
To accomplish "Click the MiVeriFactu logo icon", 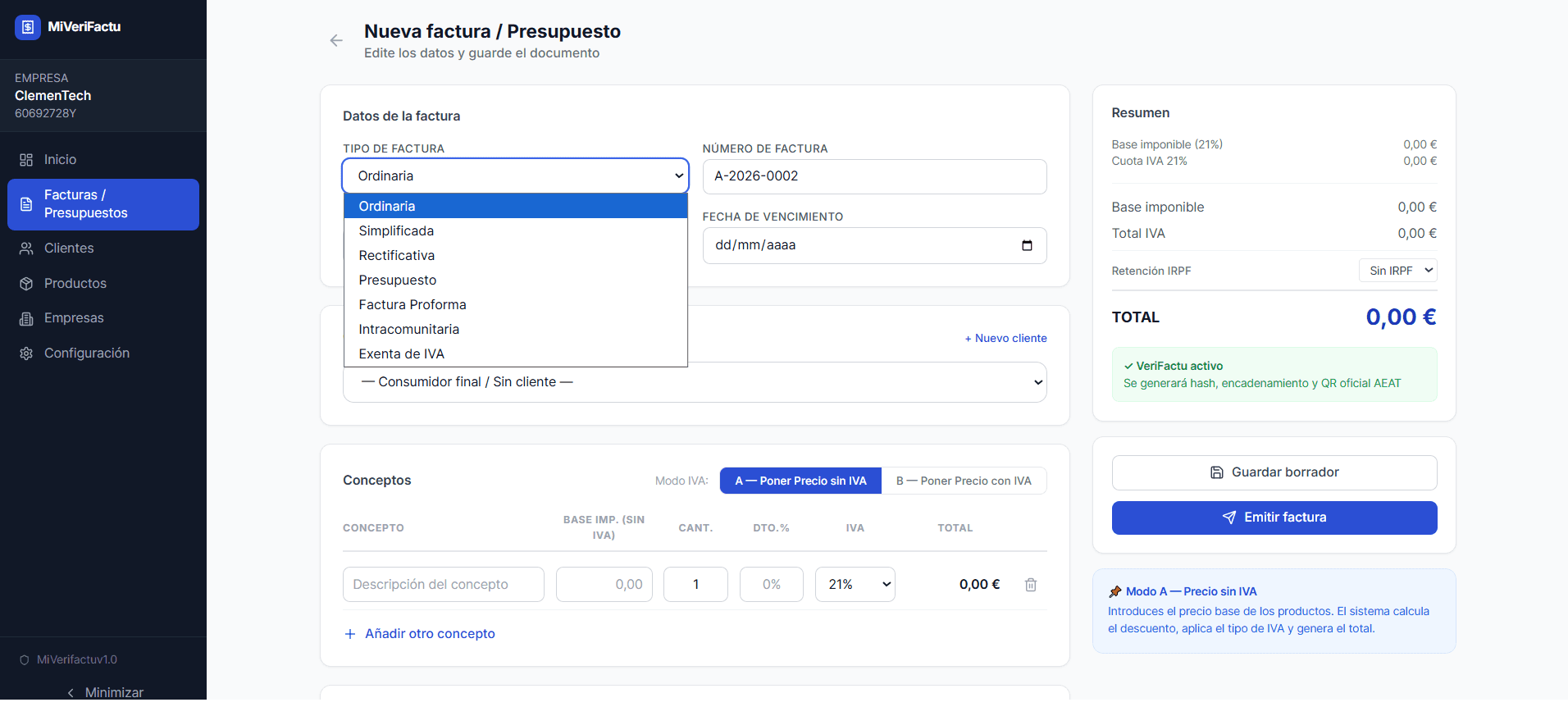I will [28, 27].
